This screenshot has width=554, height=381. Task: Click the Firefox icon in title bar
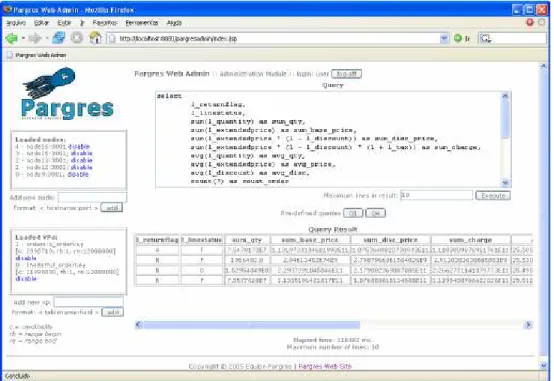click(x=7, y=10)
